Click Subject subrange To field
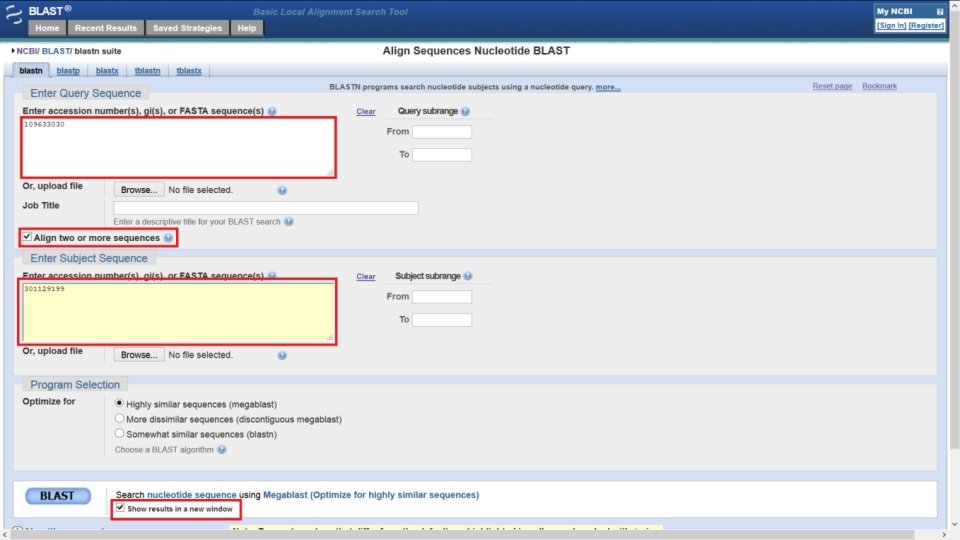 coord(442,320)
